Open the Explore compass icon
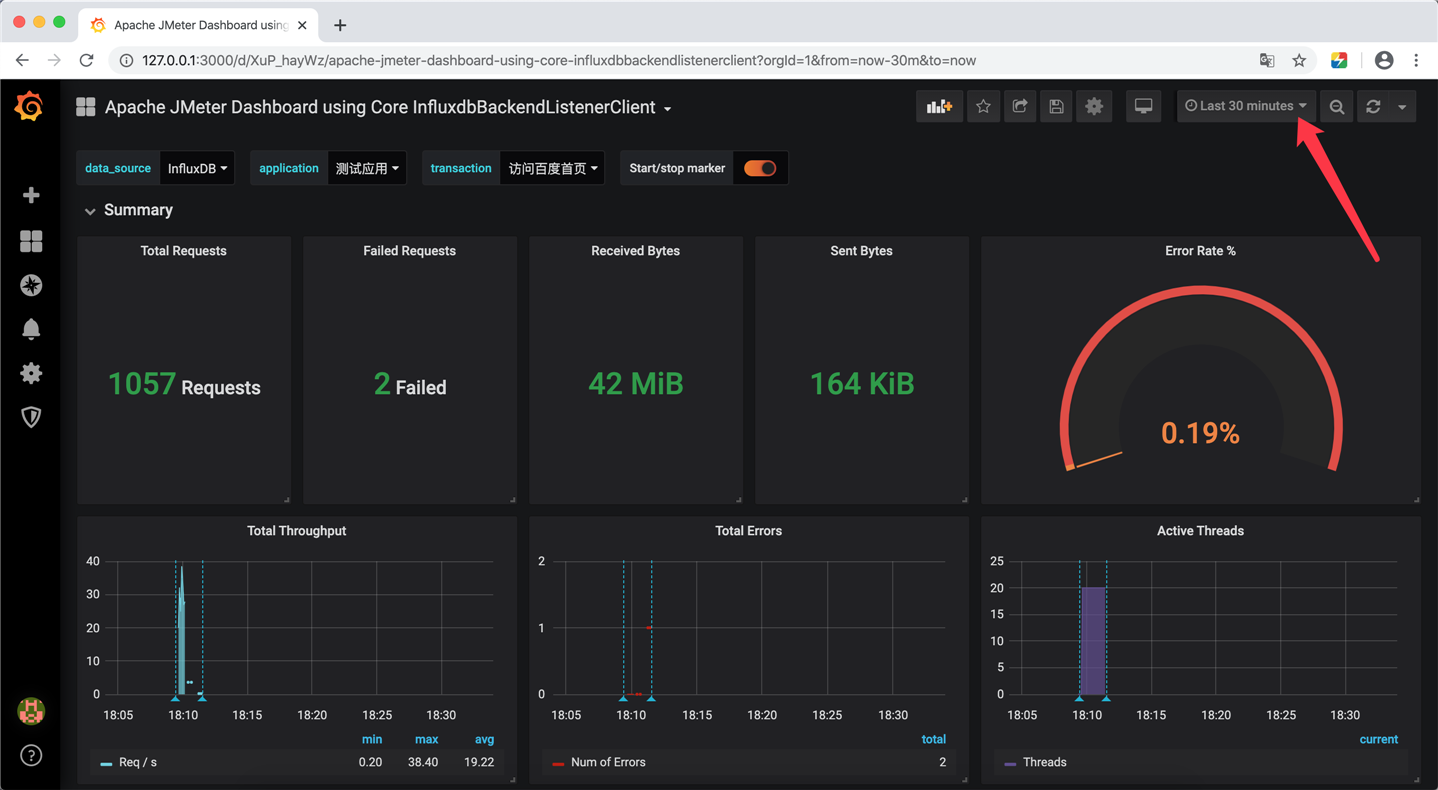This screenshot has width=1438, height=790. 31,285
